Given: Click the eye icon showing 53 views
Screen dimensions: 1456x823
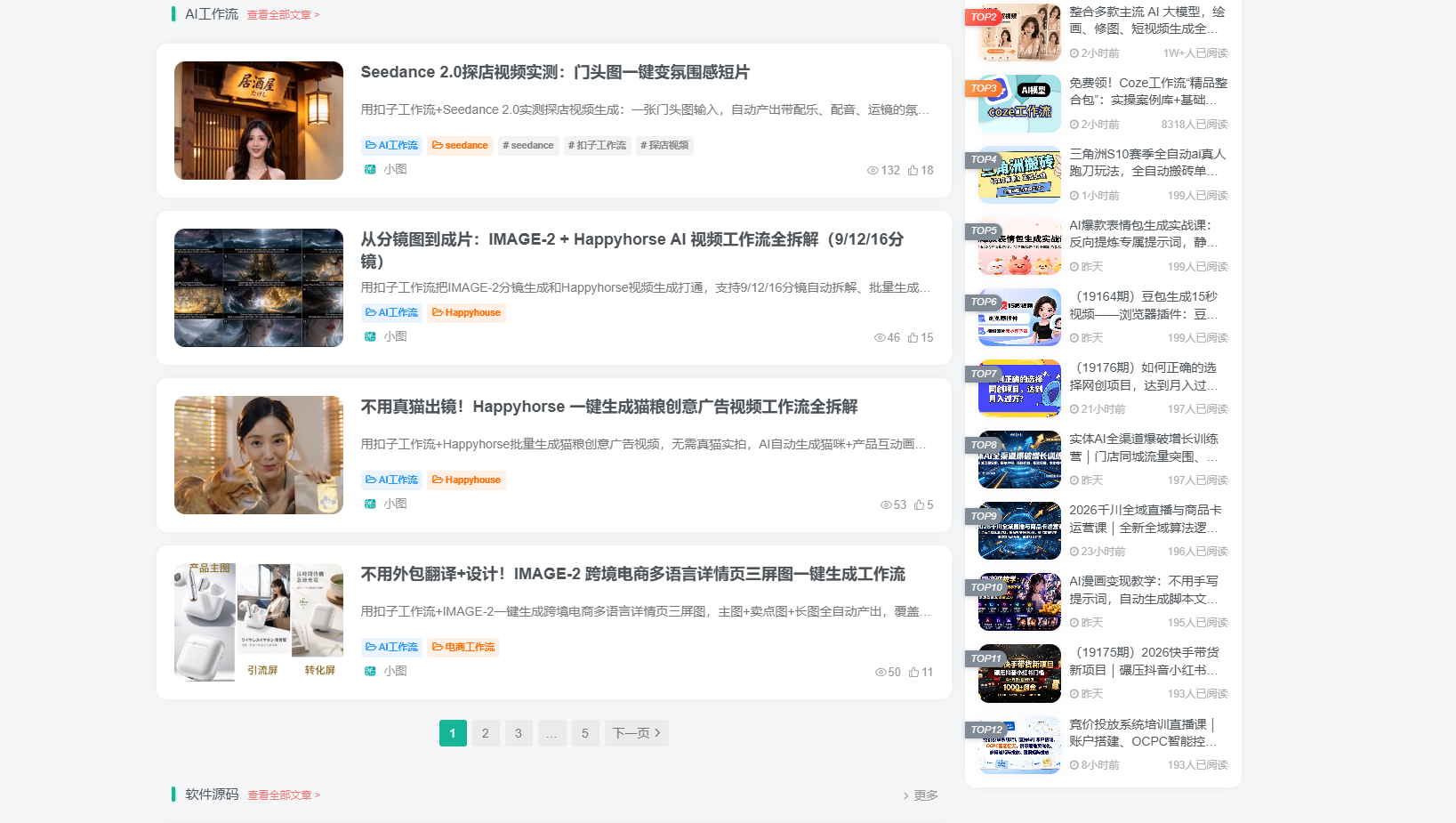Looking at the screenshot, I should coord(886,504).
